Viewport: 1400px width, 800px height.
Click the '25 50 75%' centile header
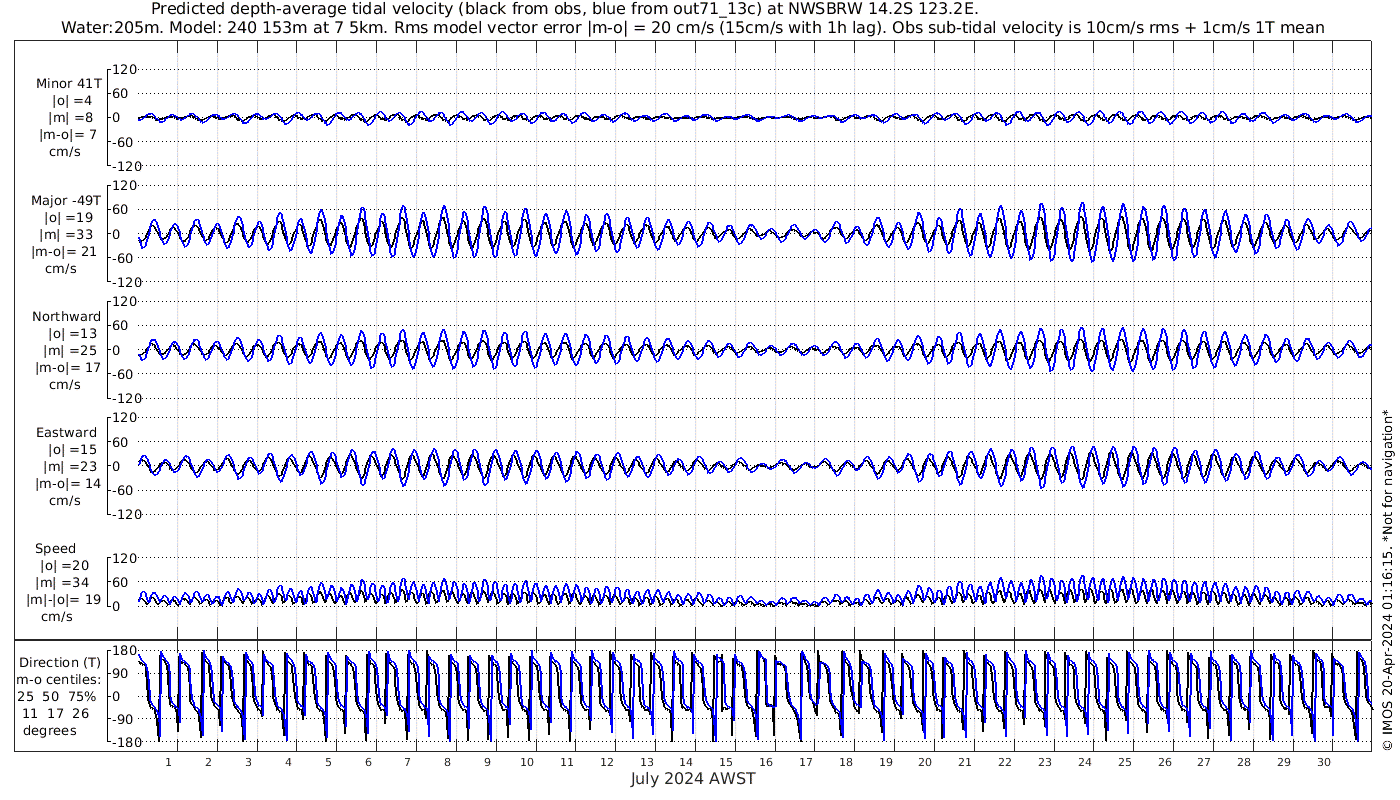click(x=57, y=696)
